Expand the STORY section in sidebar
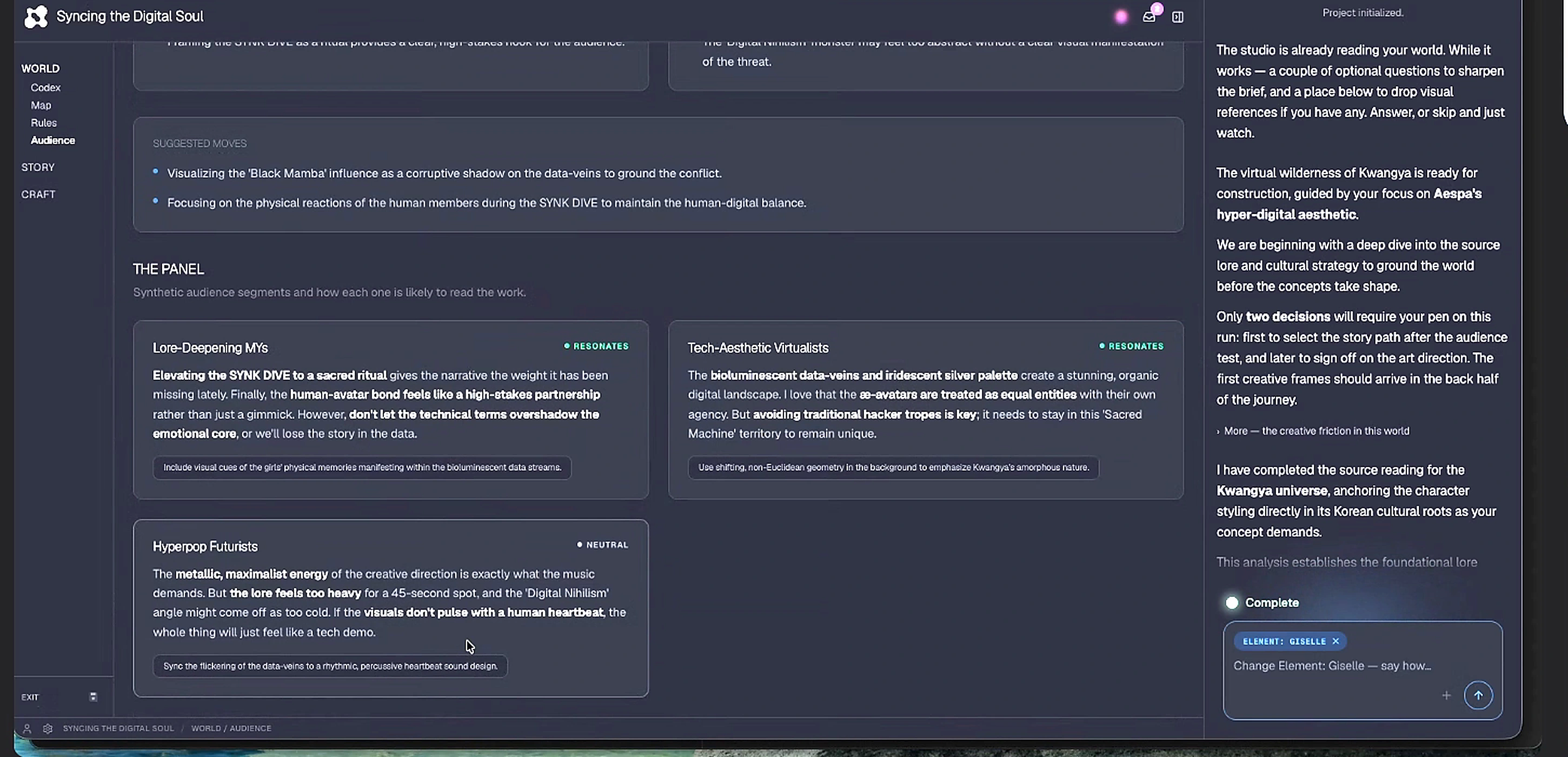Screen dimensions: 1568x757 [x=38, y=167]
